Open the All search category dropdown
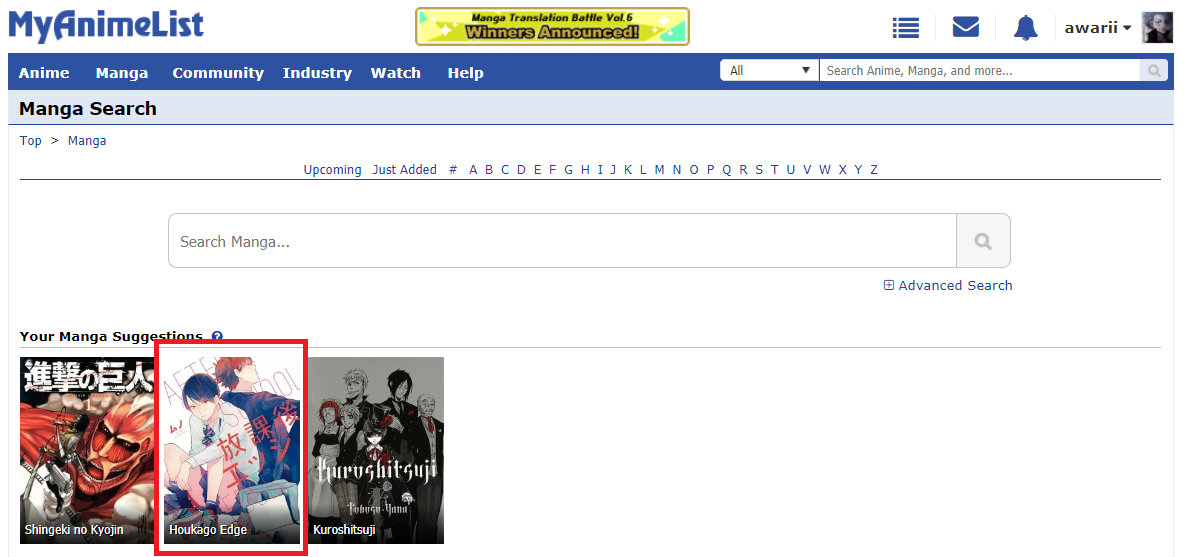The image size is (1184, 557). 769,71
